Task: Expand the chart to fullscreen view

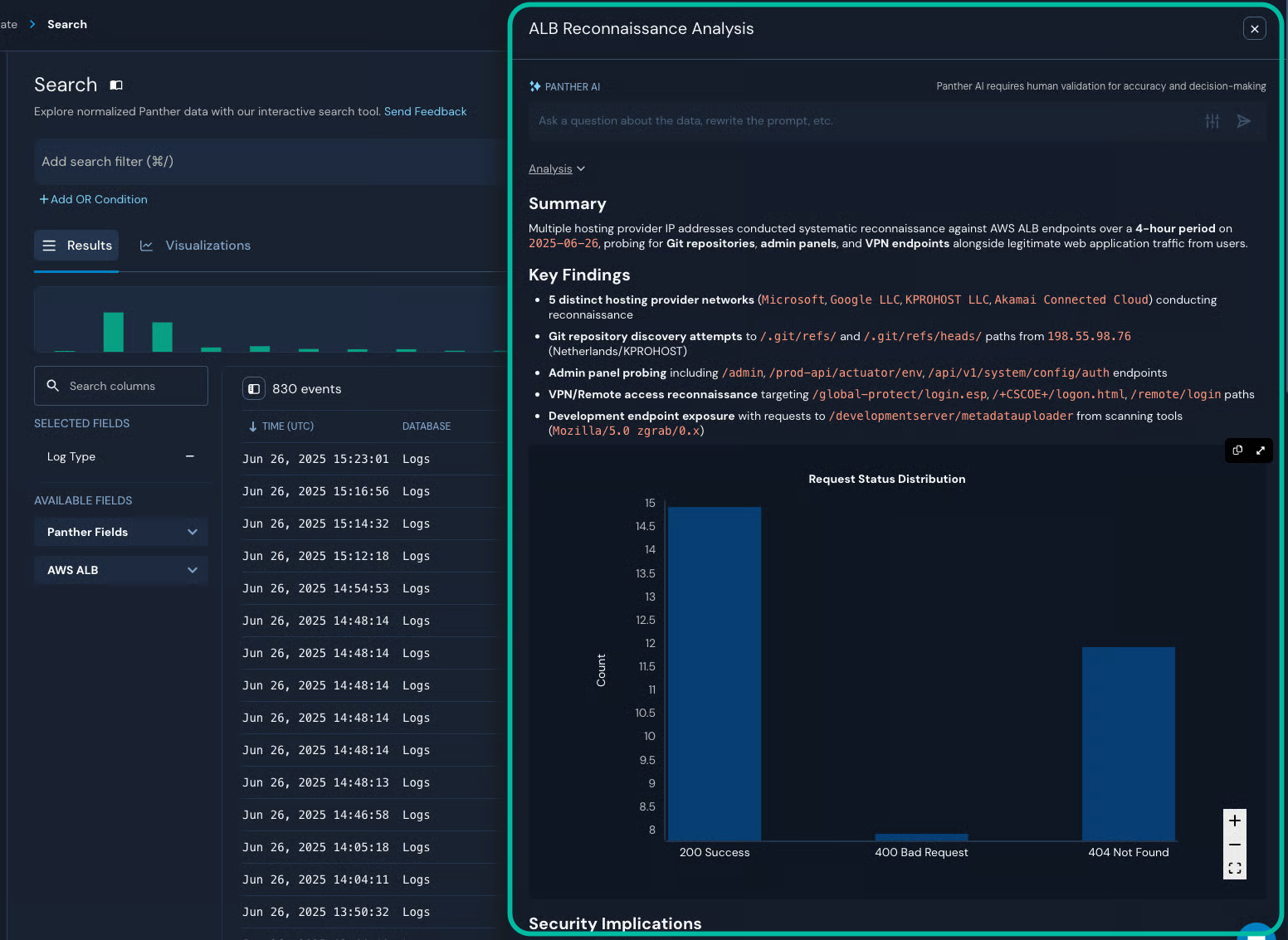Action: 1261,451
